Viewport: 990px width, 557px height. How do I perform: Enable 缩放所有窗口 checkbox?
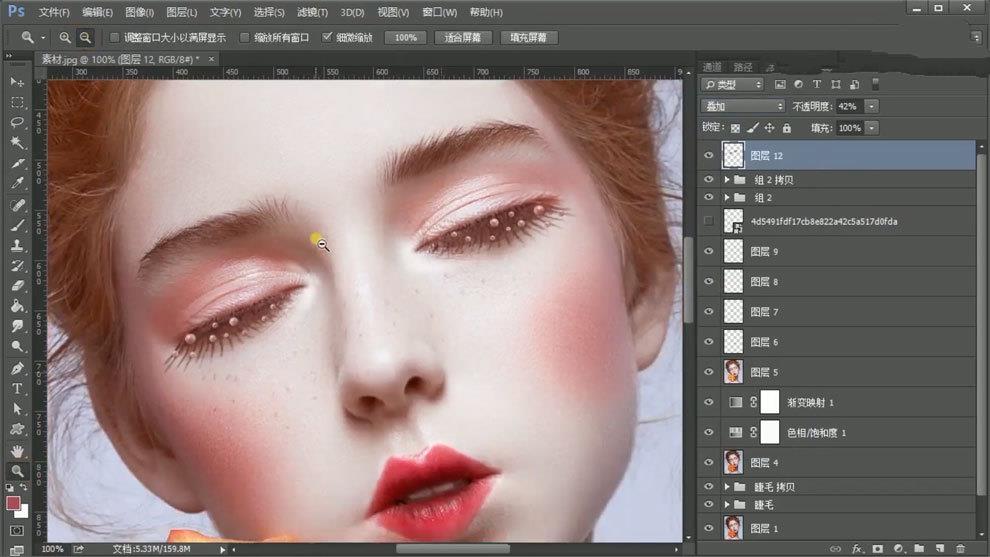pos(245,37)
